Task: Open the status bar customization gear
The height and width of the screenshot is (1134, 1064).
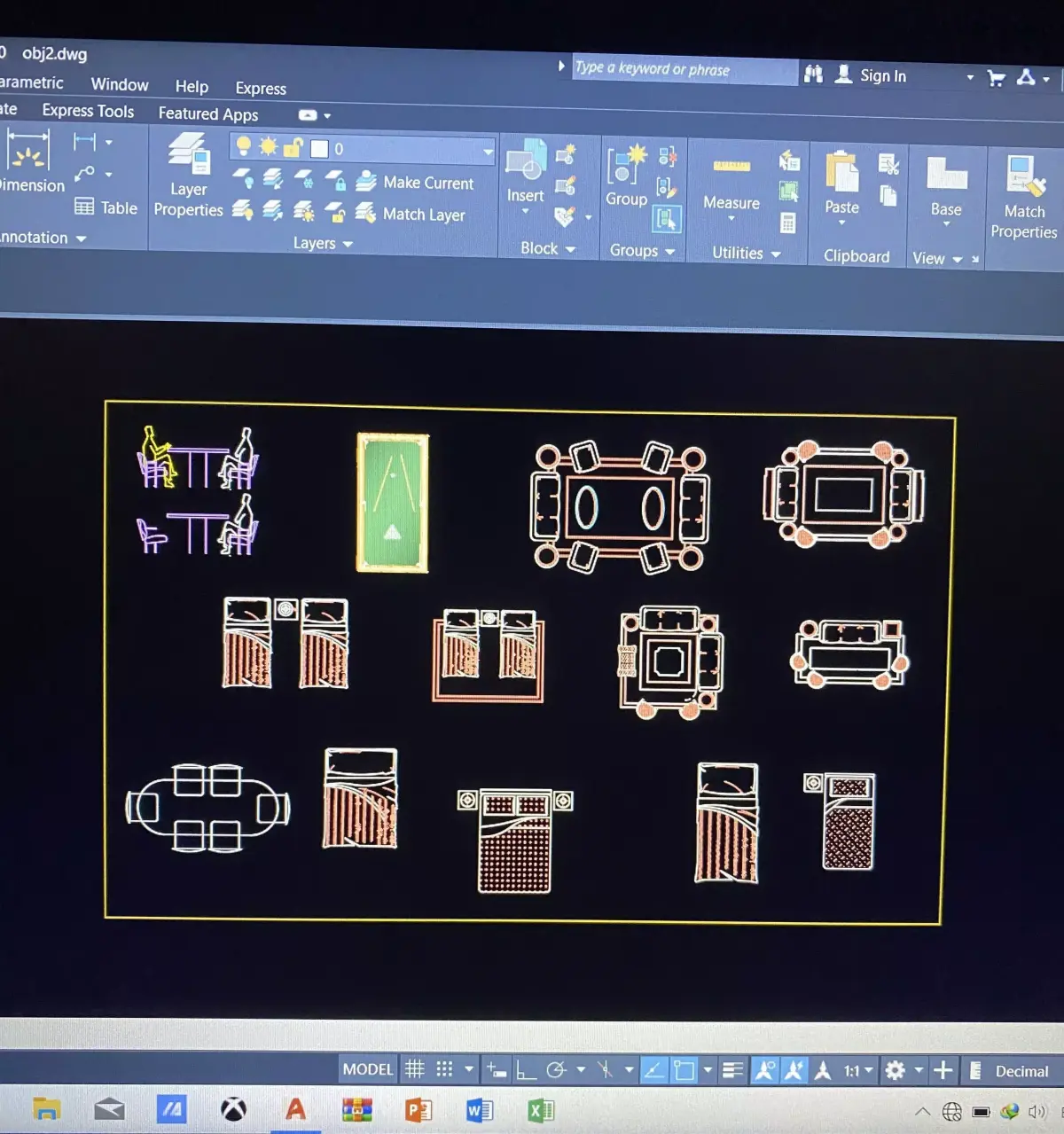Action: click(896, 1069)
